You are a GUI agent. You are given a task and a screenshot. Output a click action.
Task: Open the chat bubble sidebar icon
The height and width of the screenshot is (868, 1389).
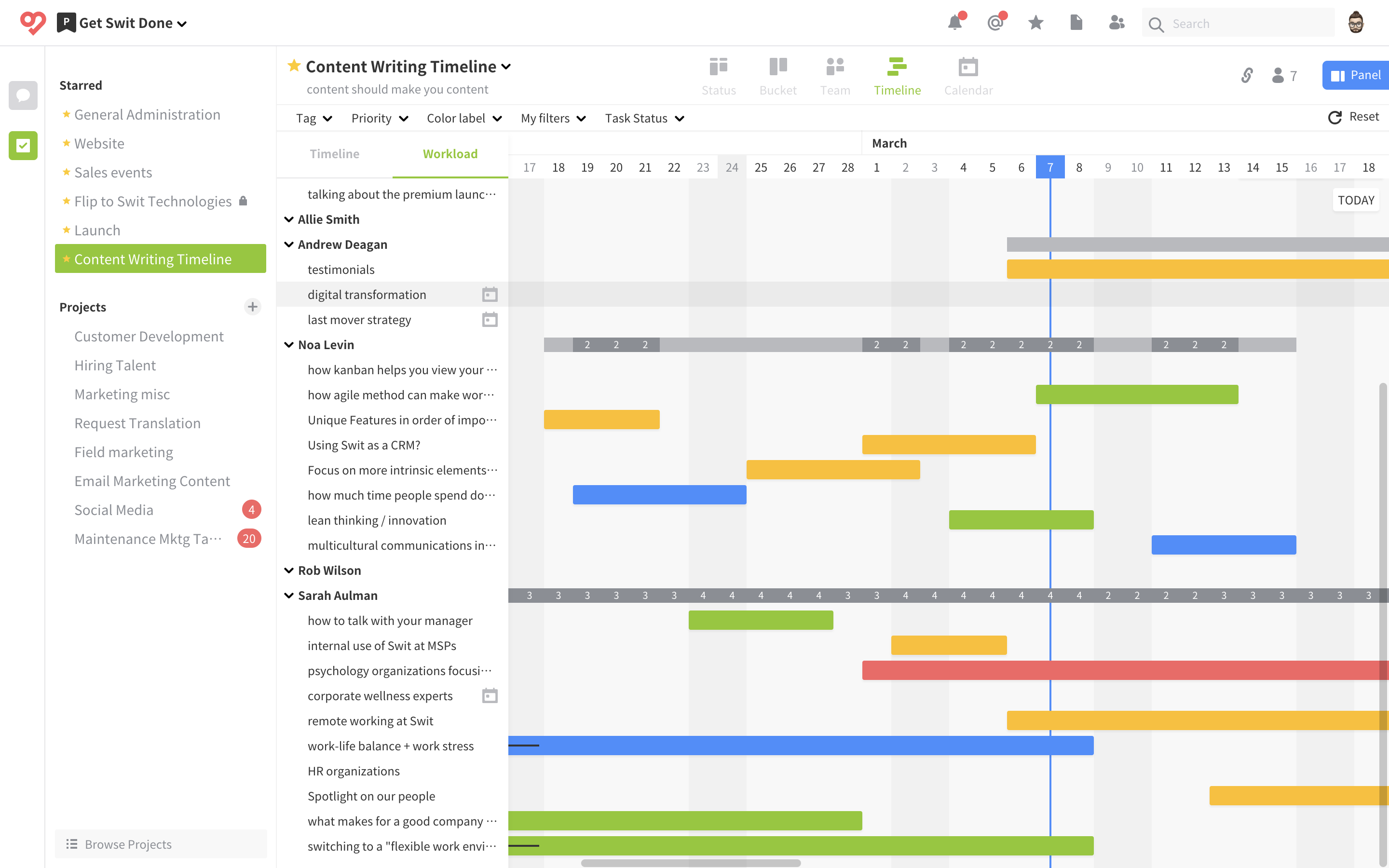point(23,95)
